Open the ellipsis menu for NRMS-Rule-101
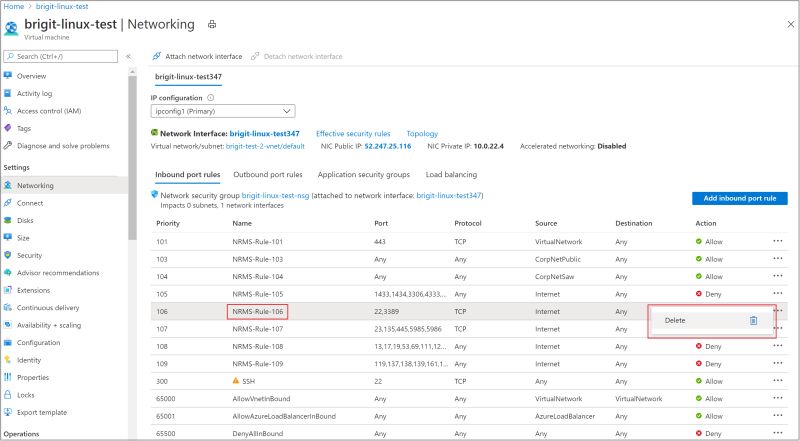Image resolution: width=800 pixels, height=441 pixels. [x=777, y=240]
